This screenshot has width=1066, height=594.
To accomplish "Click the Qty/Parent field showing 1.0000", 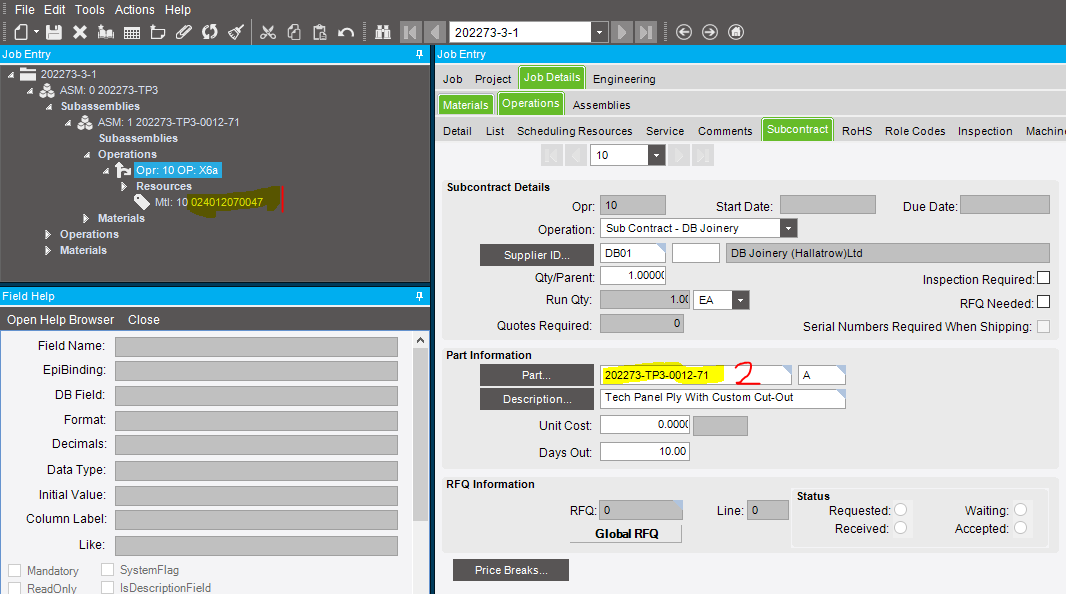I will (x=633, y=275).
